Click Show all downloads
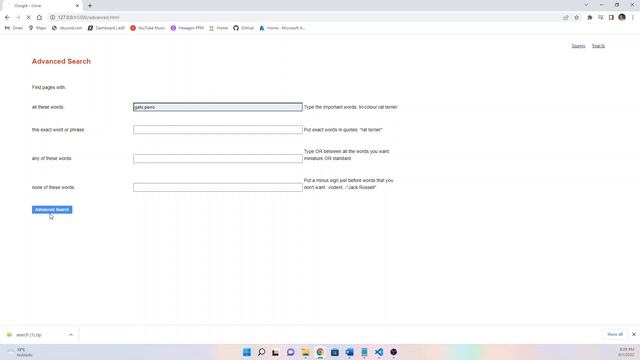 pyautogui.click(x=615, y=334)
